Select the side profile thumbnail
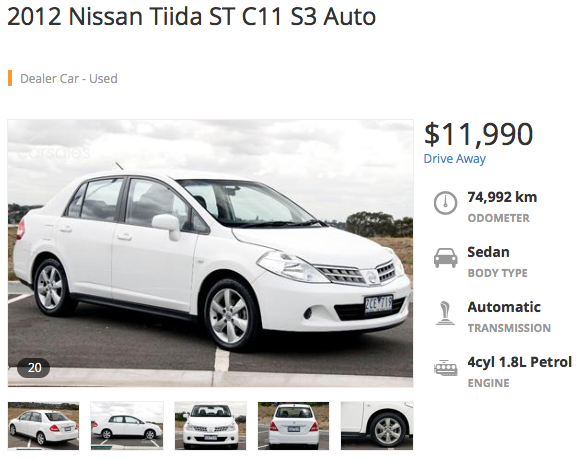Viewport: 586px width, 460px height. pyautogui.click(x=127, y=426)
